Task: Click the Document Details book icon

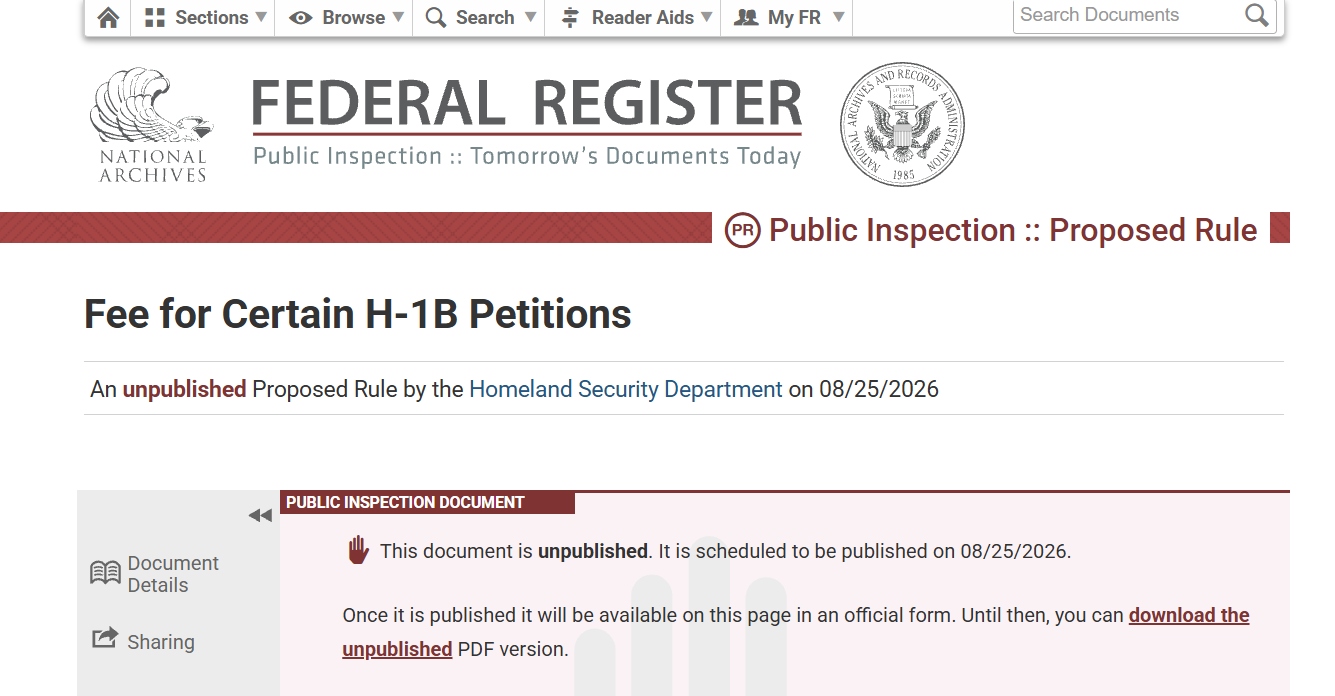Action: coord(105,574)
